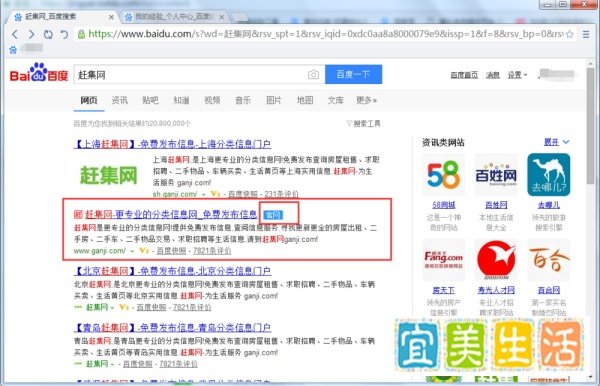Screen dimensions: 600x386
Task: Click the 百合网 site logo
Action: pos(549,260)
